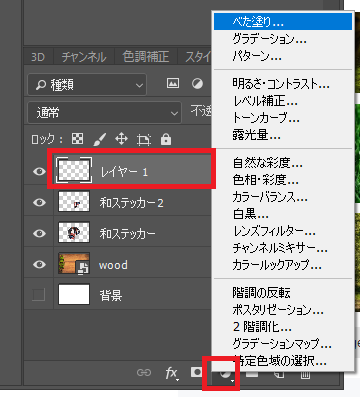Add グラデーションマップ adjustment layer
360x397 pixels.
click(282, 344)
